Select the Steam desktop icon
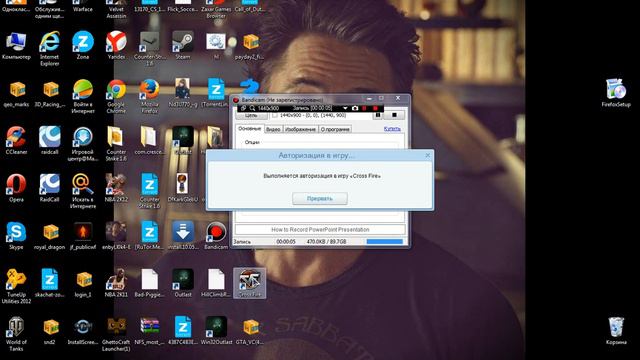This screenshot has width=640, height=360. click(182, 45)
